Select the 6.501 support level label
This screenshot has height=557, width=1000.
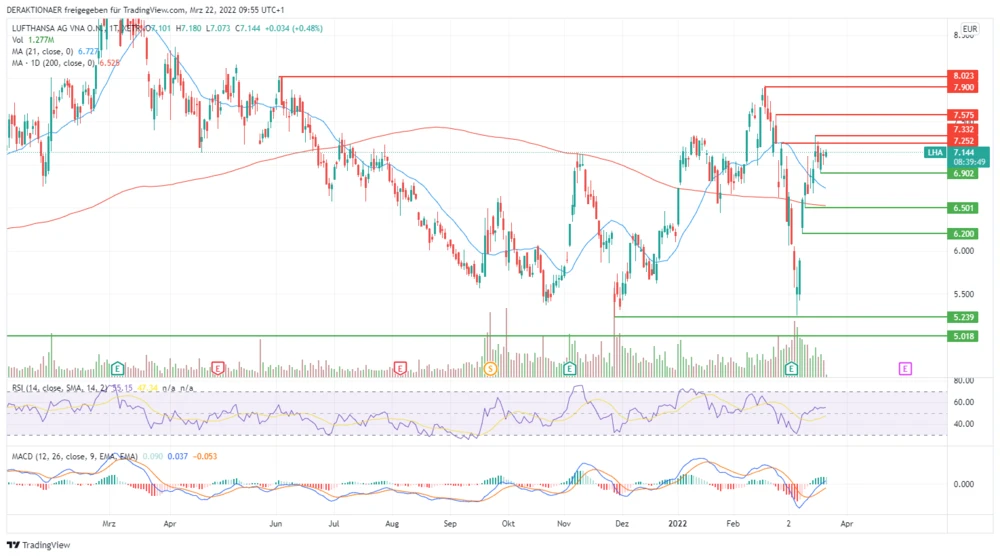click(x=963, y=208)
